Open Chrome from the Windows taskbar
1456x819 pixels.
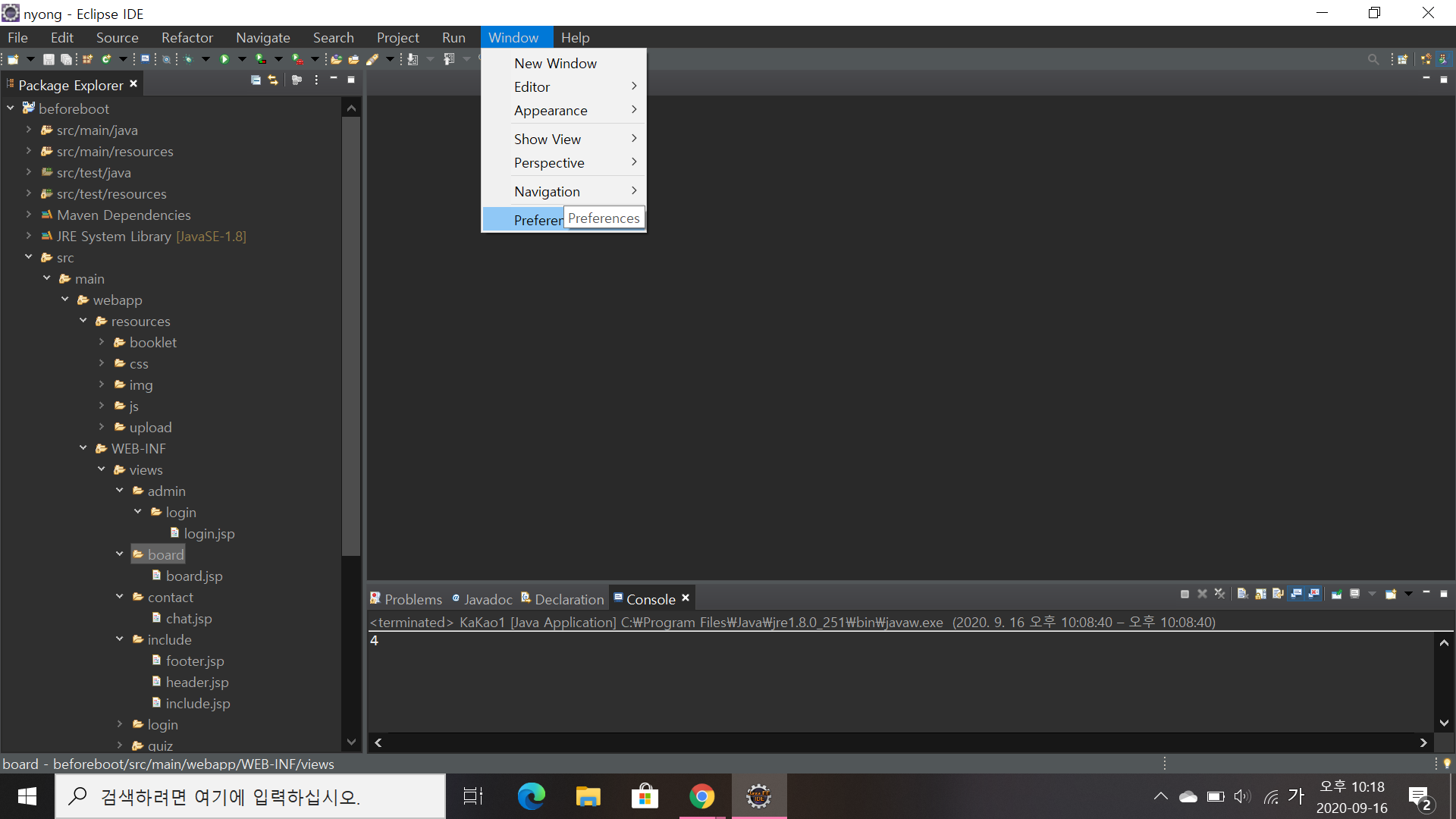click(701, 796)
